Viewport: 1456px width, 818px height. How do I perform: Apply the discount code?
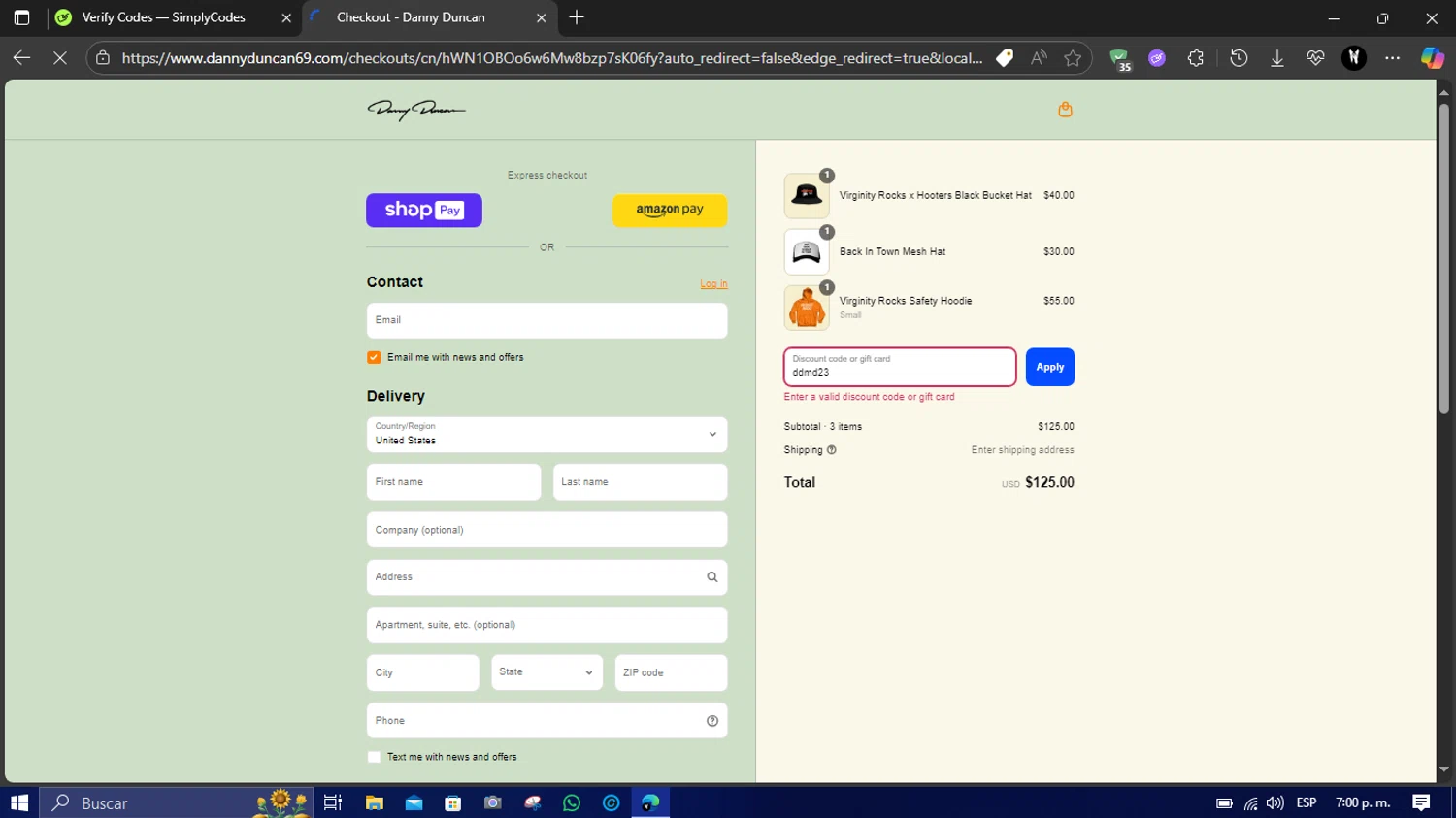click(1050, 367)
